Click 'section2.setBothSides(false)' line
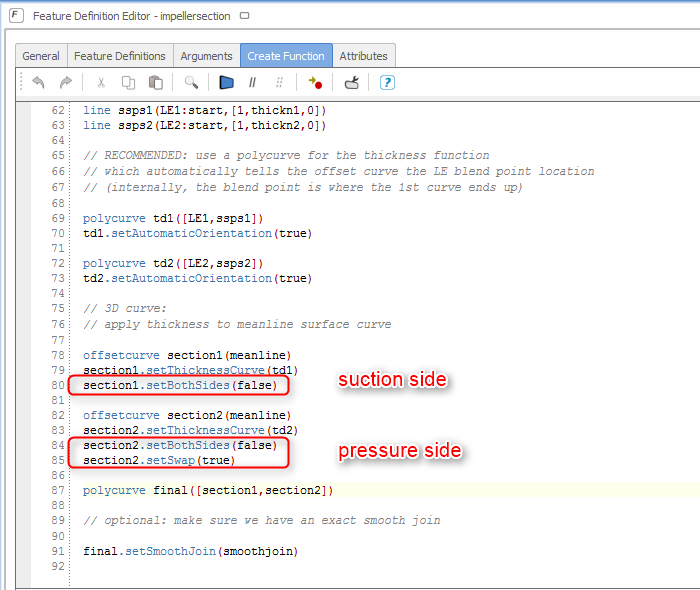The width and height of the screenshot is (700, 590). [x=180, y=445]
